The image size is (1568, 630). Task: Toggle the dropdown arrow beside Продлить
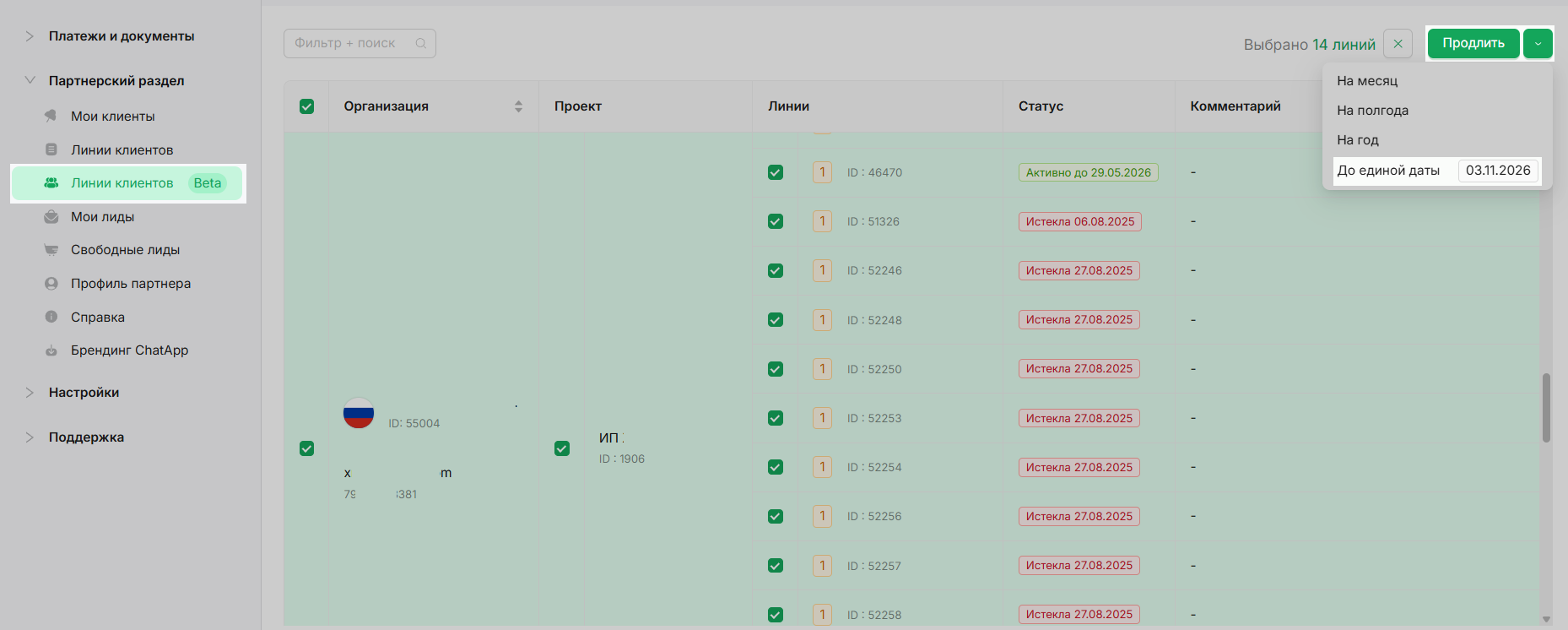coord(1538,44)
